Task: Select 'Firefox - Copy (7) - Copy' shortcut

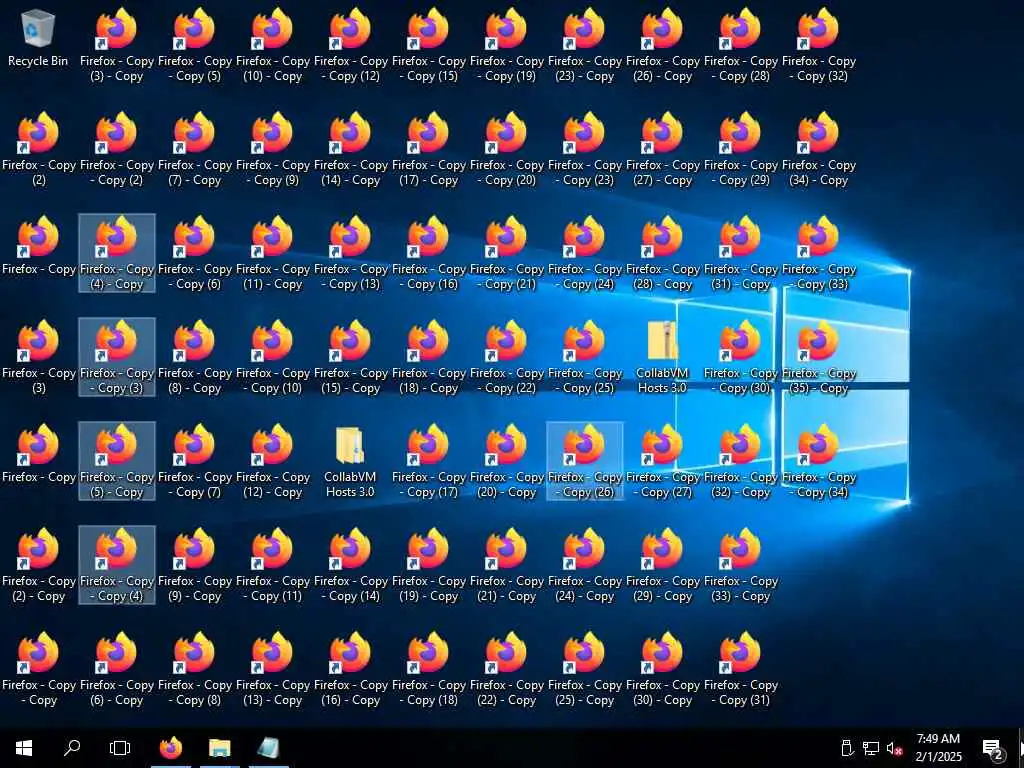Action: 195,150
